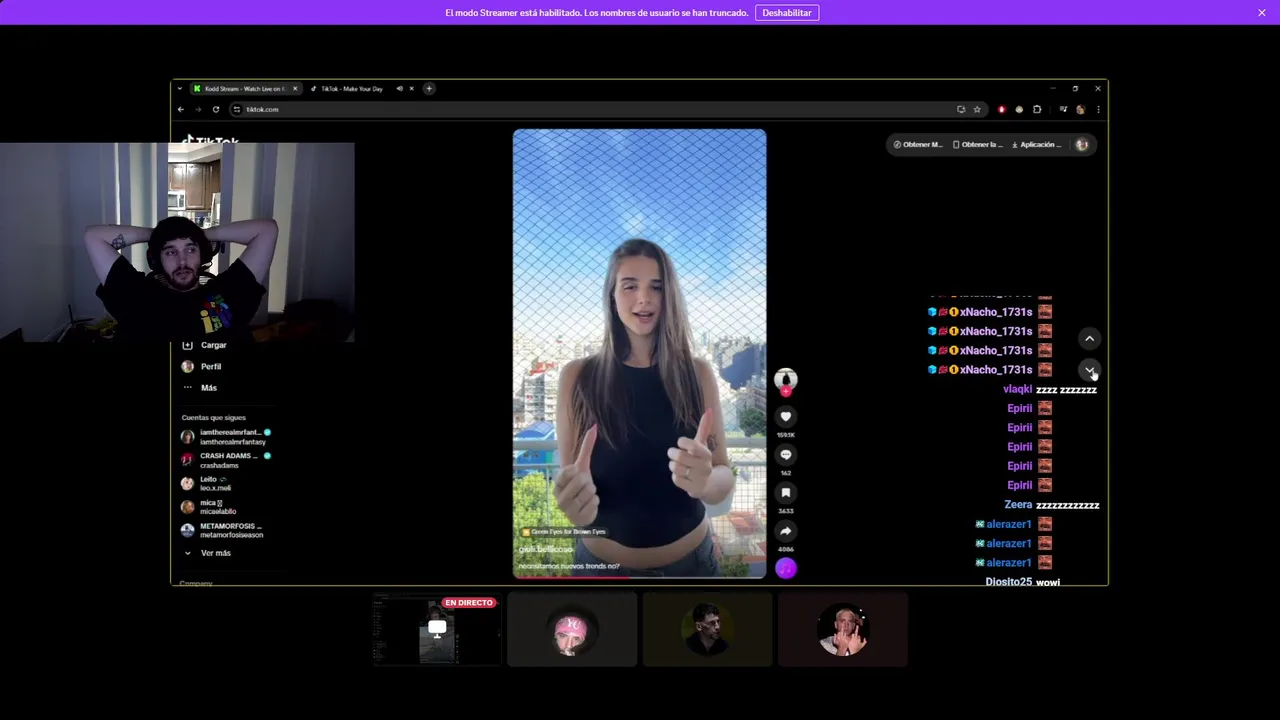The width and height of the screenshot is (1280, 720).
Task: Close the TikTok browser tab
Action: [411, 88]
